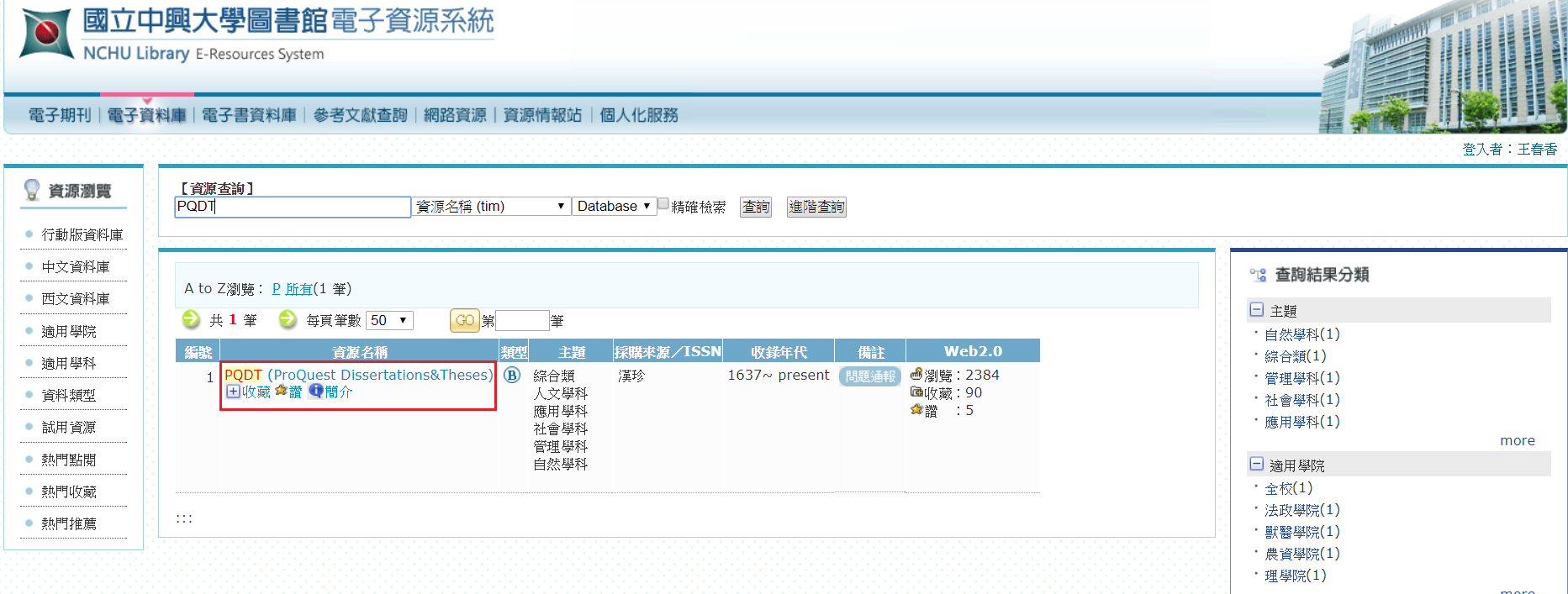
Task: Click the NCHU Library logo emblem
Action: [x=45, y=34]
